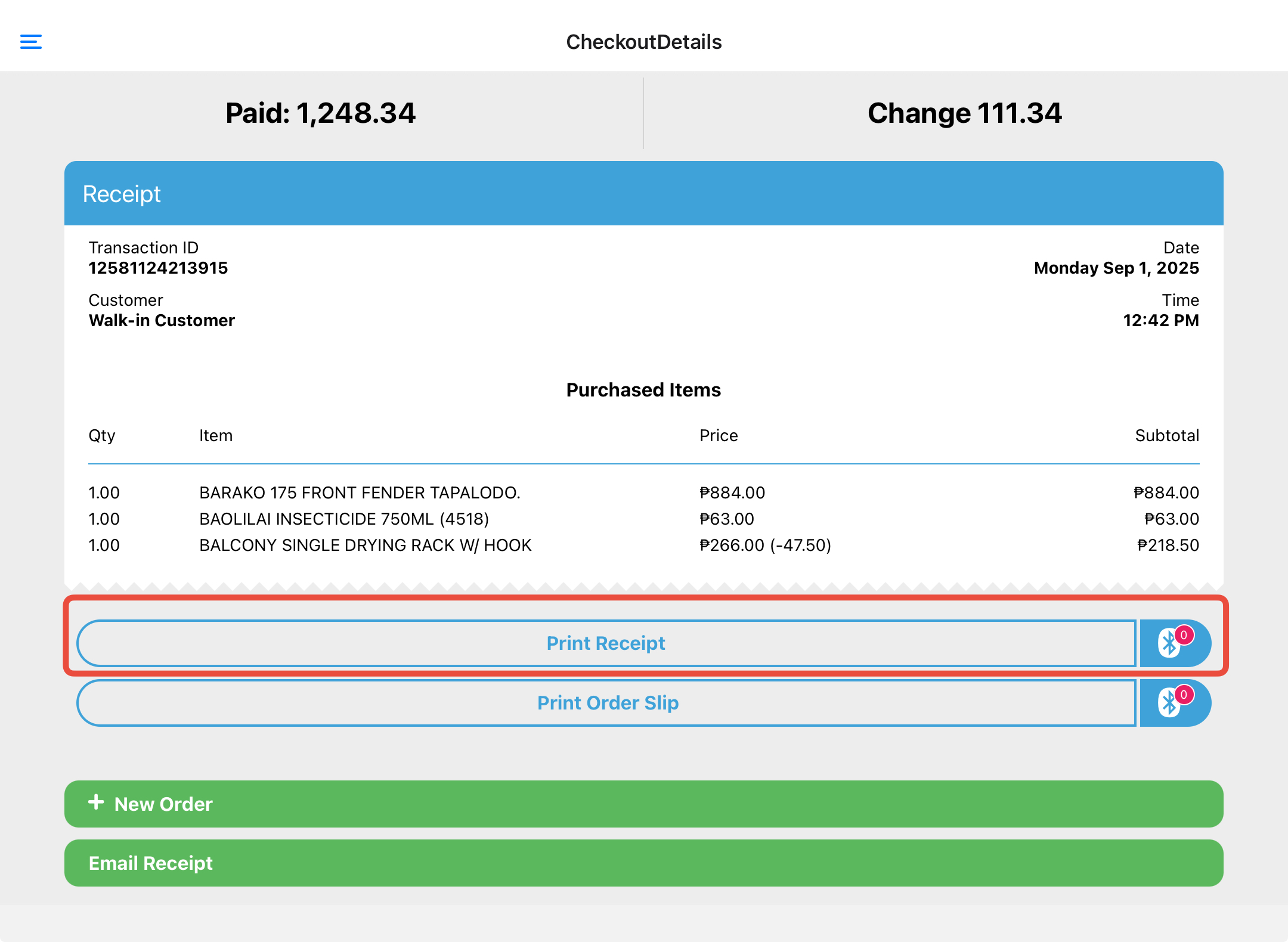Click the plus icon on New Order
This screenshot has height=942, width=1288.
pyautogui.click(x=96, y=802)
